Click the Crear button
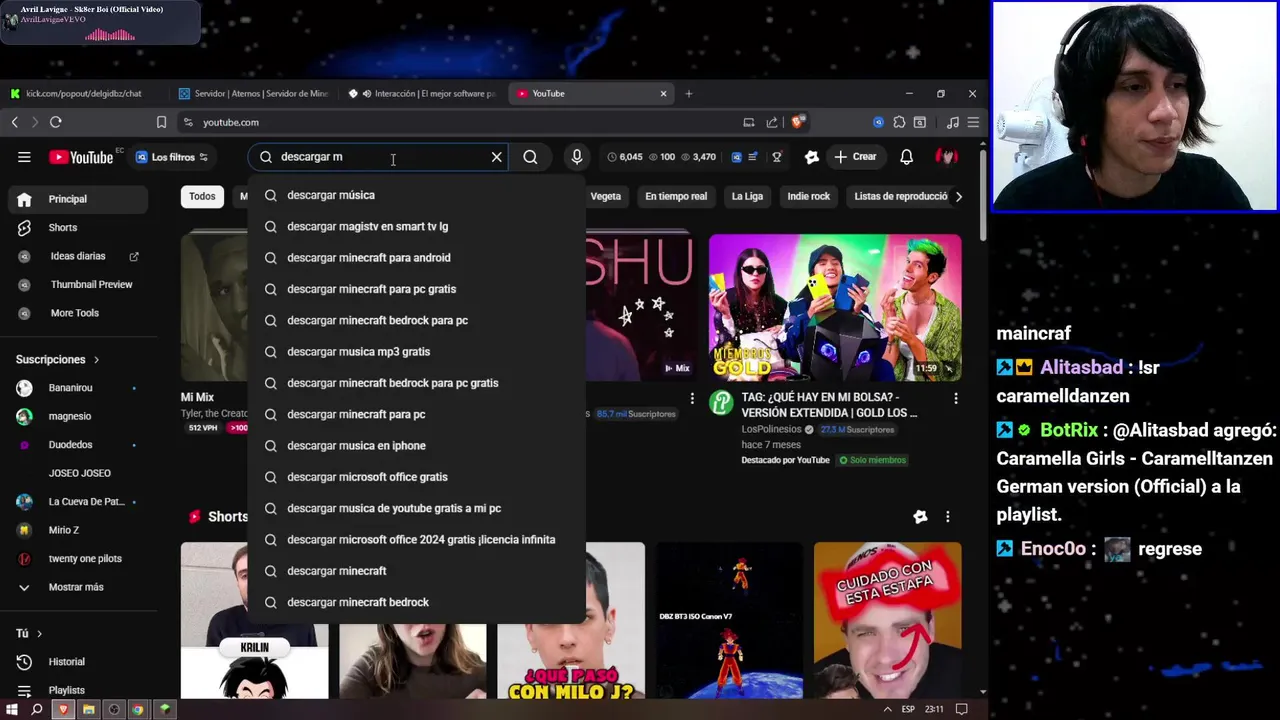This screenshot has width=1280, height=720. click(855, 157)
